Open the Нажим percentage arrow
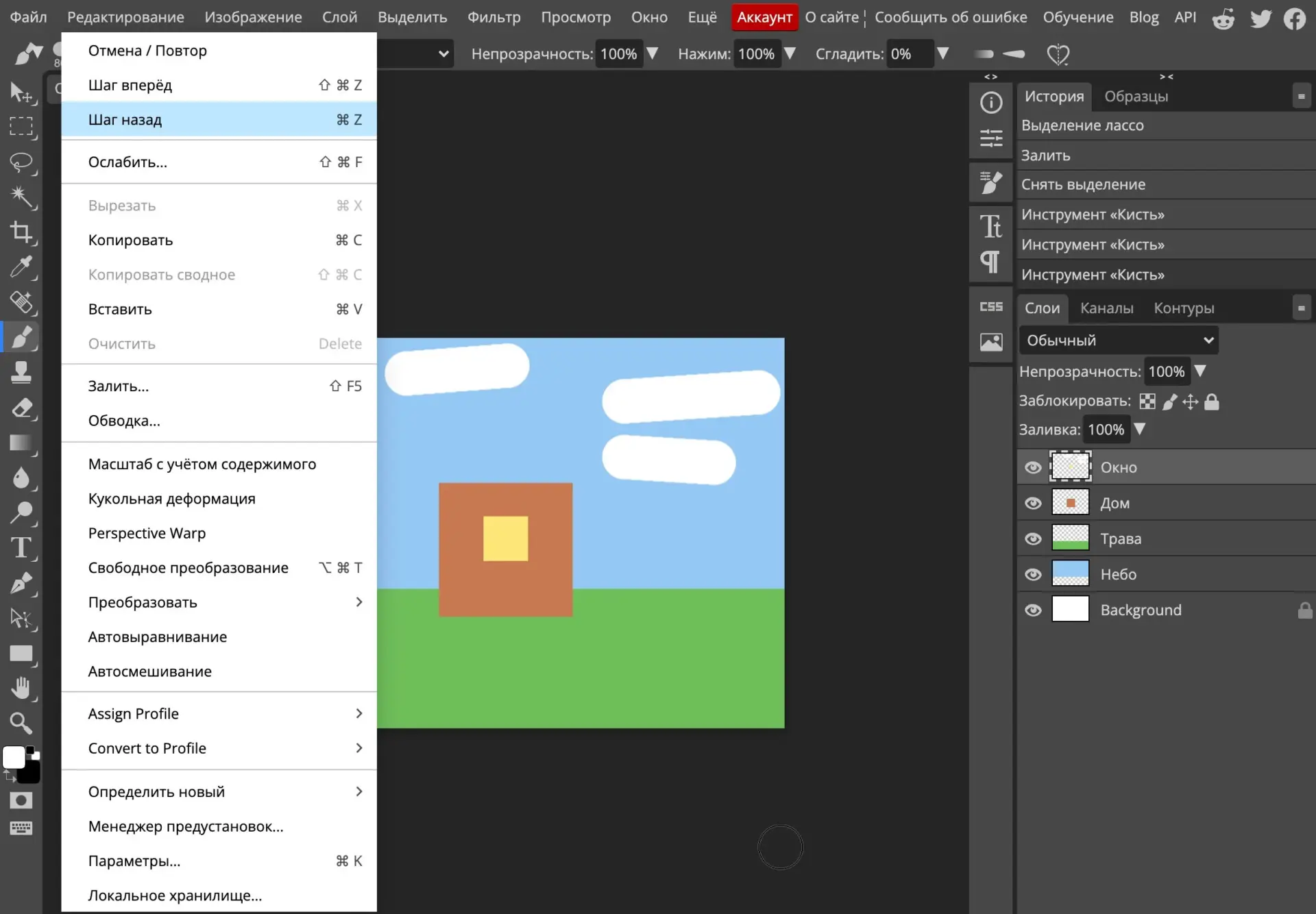 point(790,53)
